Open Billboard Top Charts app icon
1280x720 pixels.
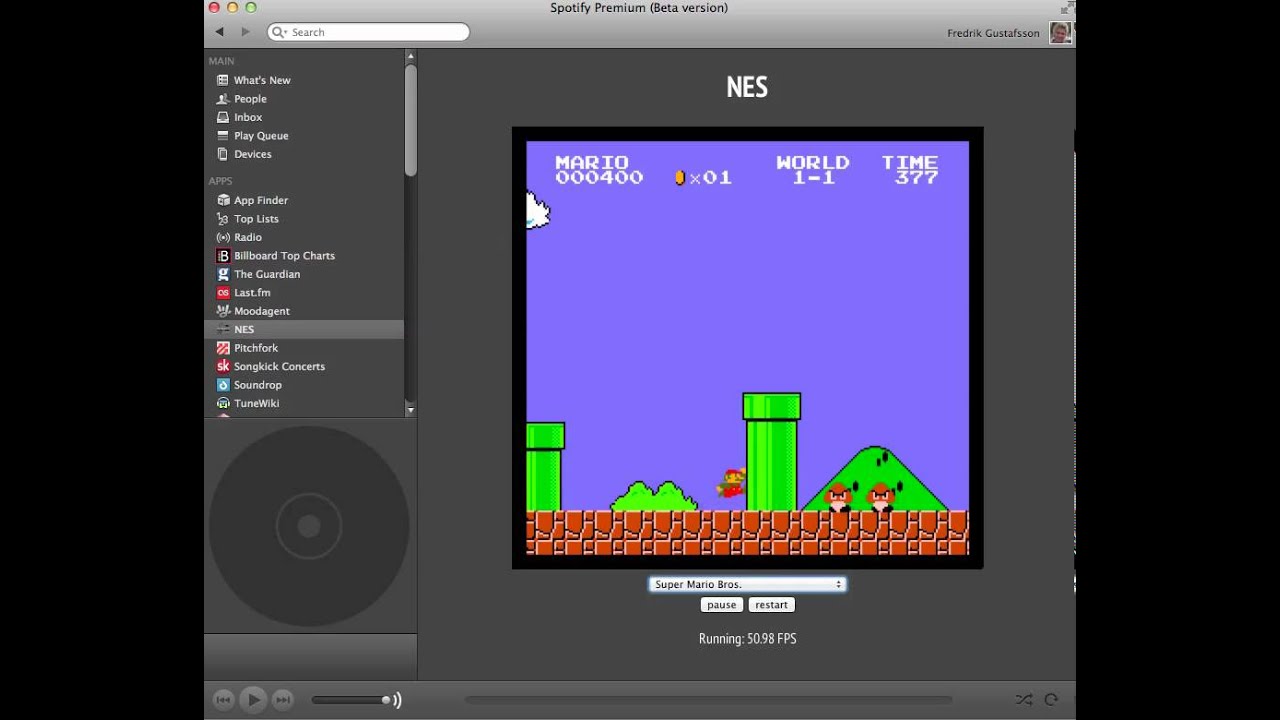(x=223, y=256)
